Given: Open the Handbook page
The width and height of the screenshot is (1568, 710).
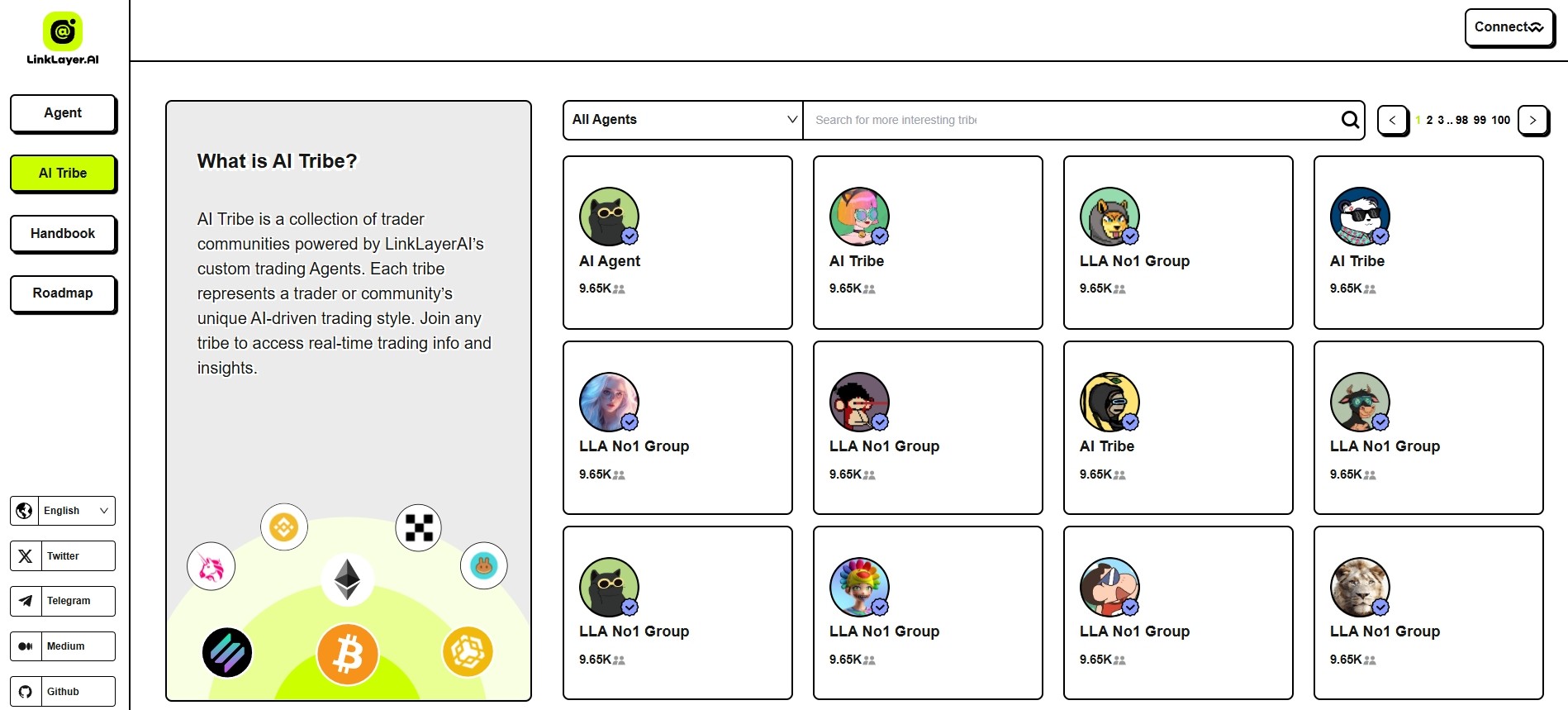Looking at the screenshot, I should (63, 234).
